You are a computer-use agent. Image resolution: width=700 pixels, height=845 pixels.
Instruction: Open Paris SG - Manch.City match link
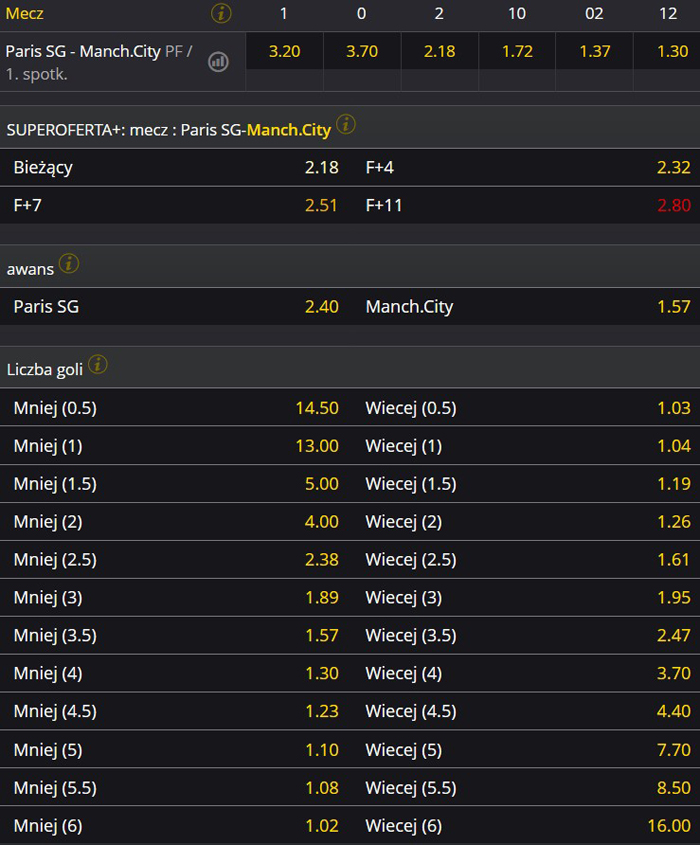click(x=83, y=51)
